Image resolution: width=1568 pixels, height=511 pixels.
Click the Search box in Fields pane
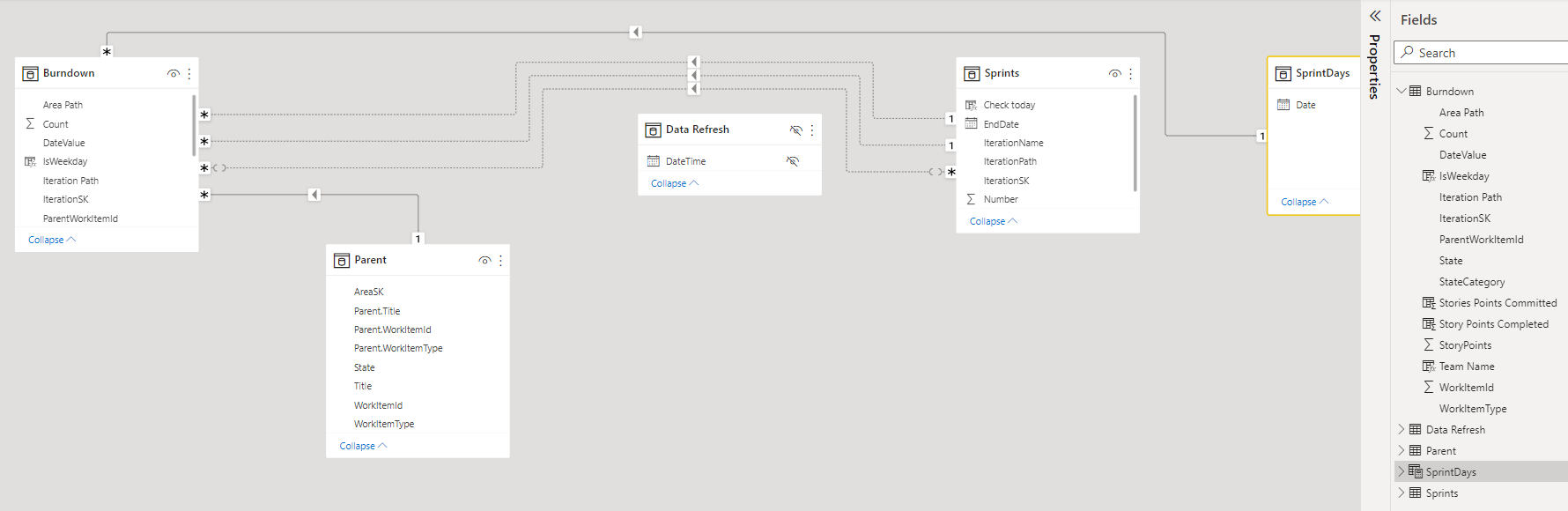(1481, 53)
